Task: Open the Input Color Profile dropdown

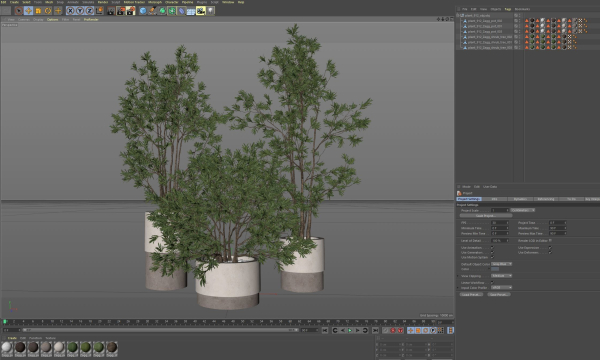Action: click(x=501, y=288)
